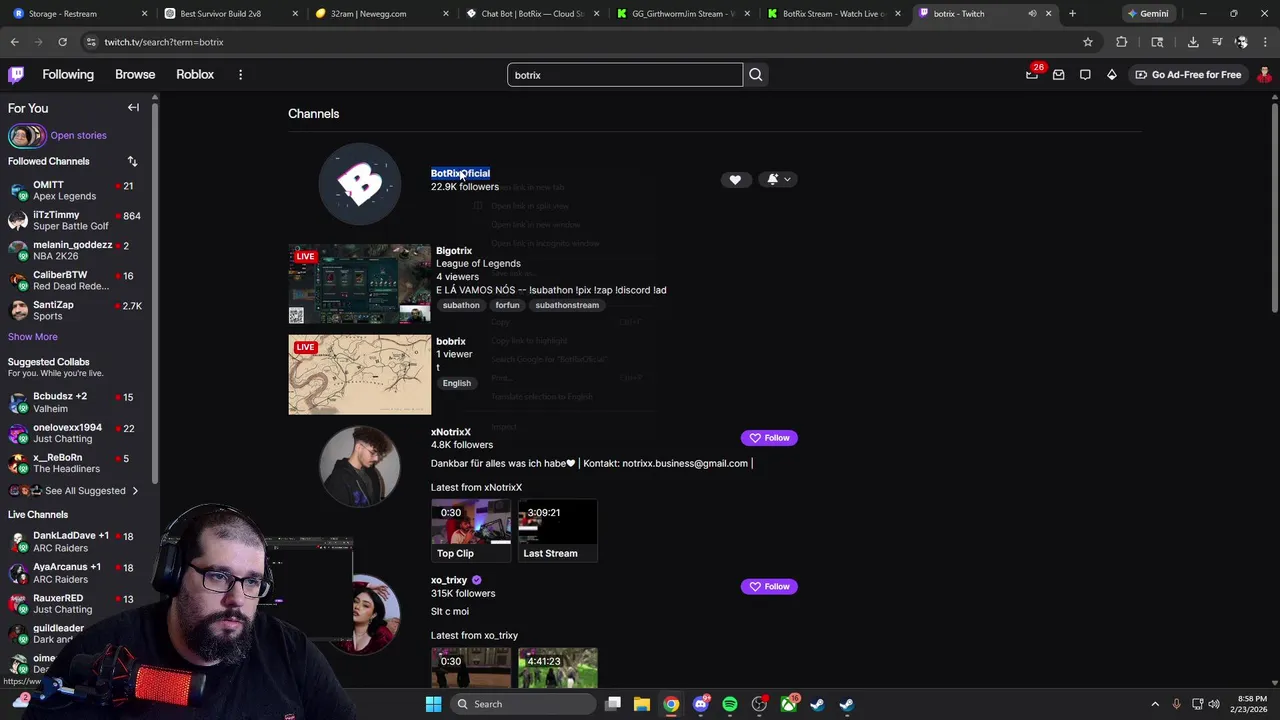
Task: Open Twitch notifications inbox with badge 26
Action: click(x=1032, y=75)
